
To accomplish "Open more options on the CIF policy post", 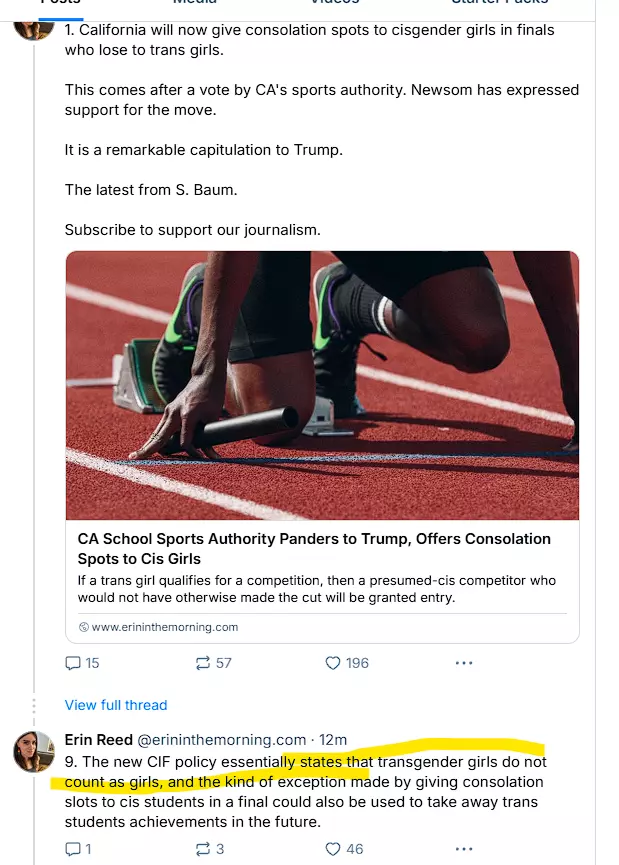I will click(x=463, y=849).
